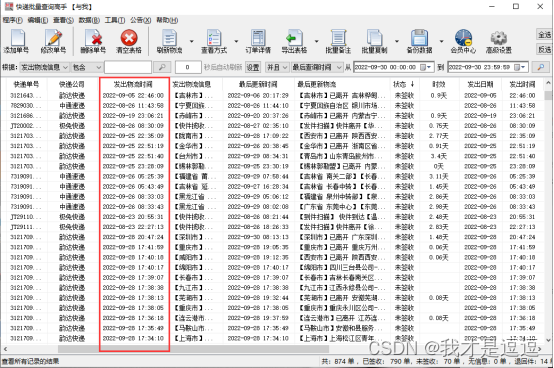Open the 并且 logic dropdown

pos(277,67)
